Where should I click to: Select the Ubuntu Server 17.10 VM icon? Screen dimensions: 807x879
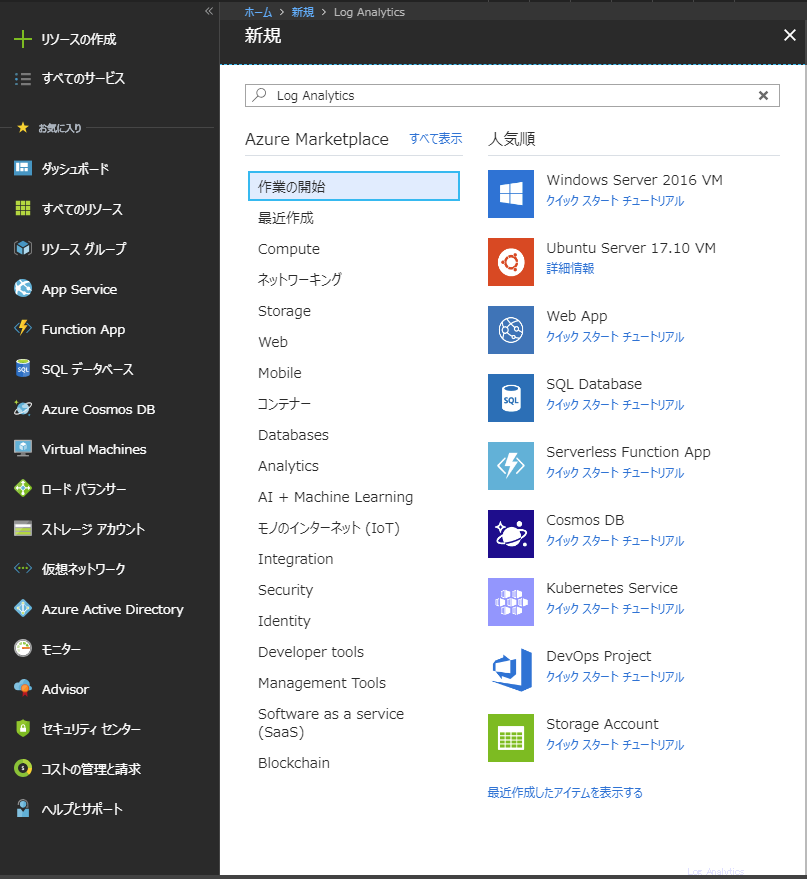511,262
